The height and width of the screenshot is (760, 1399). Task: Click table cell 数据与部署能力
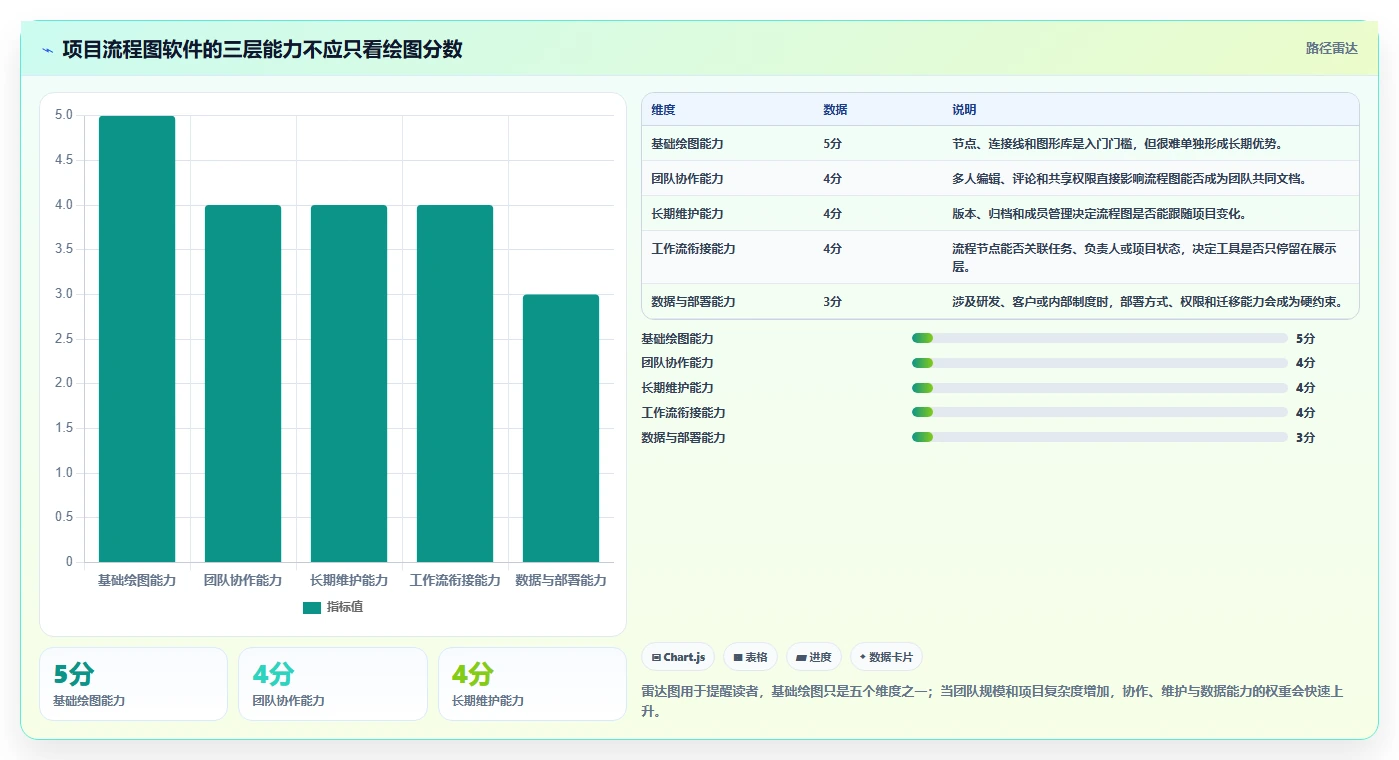[x=693, y=302]
